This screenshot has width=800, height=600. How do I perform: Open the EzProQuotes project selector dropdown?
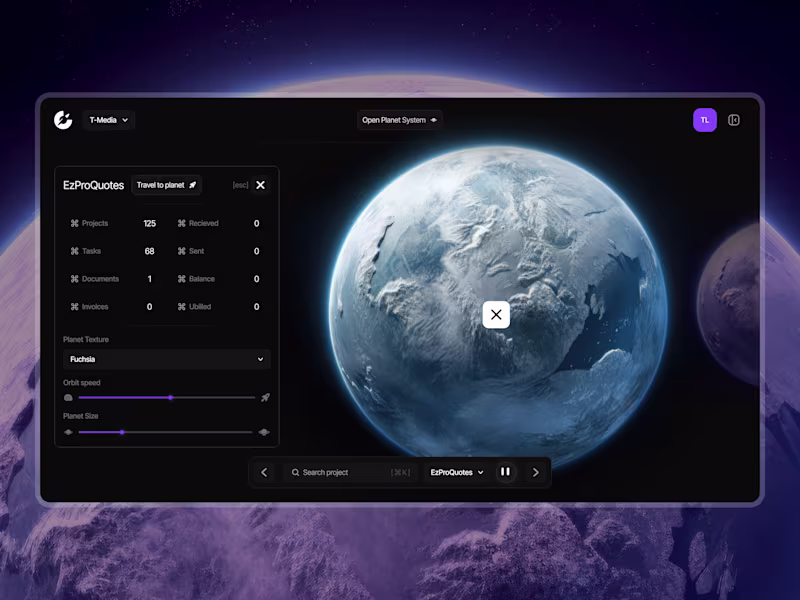457,472
